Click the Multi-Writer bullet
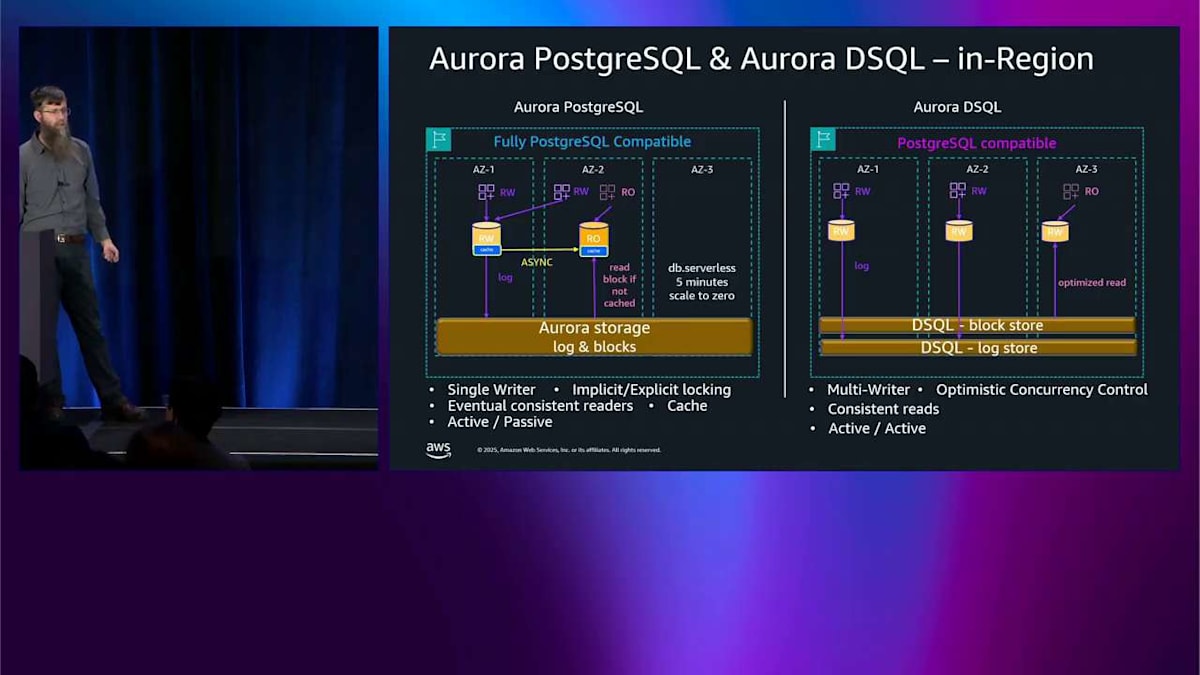This screenshot has width=1200, height=675. coord(868,390)
